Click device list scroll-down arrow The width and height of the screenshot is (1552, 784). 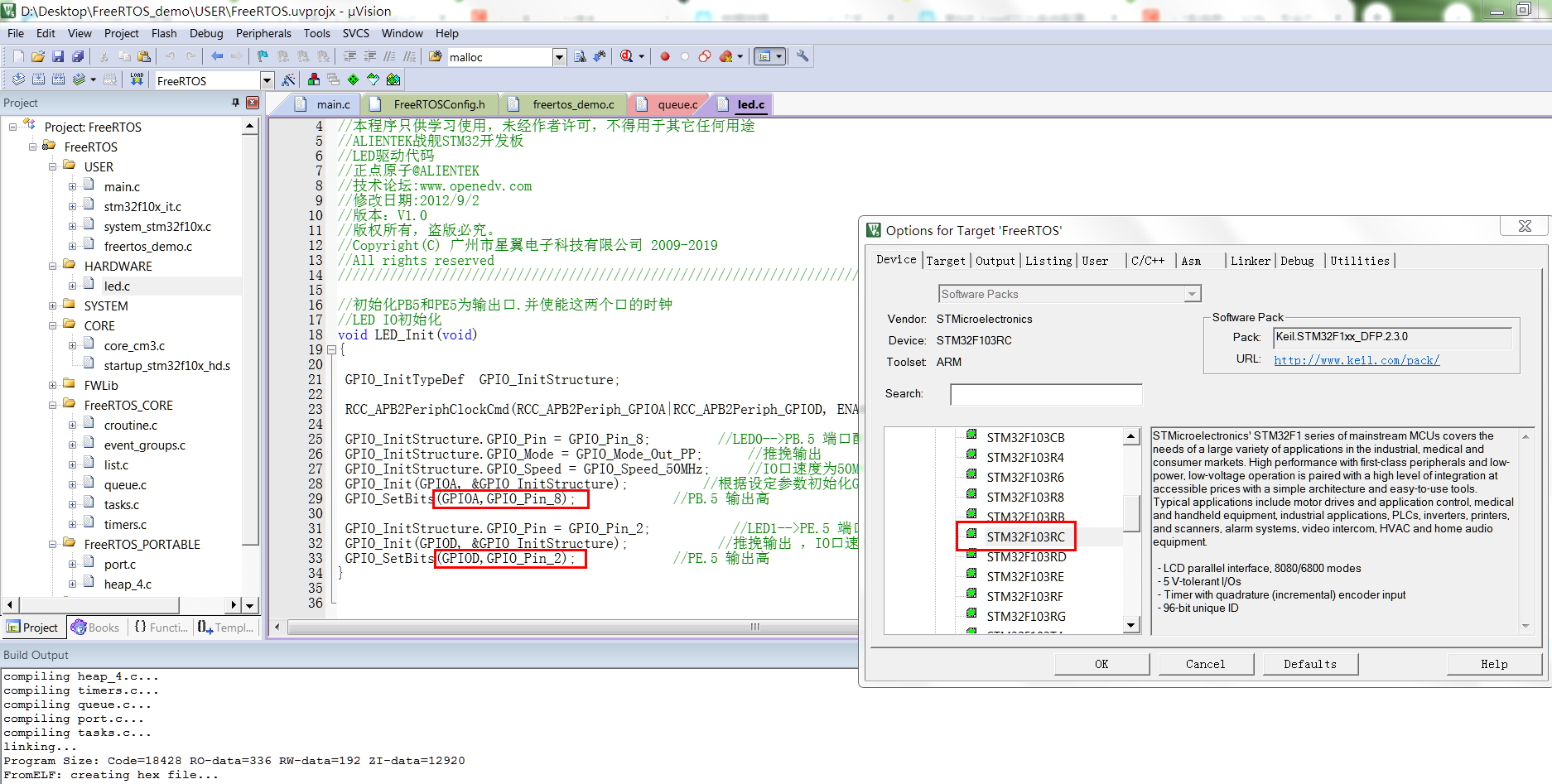click(x=1131, y=625)
